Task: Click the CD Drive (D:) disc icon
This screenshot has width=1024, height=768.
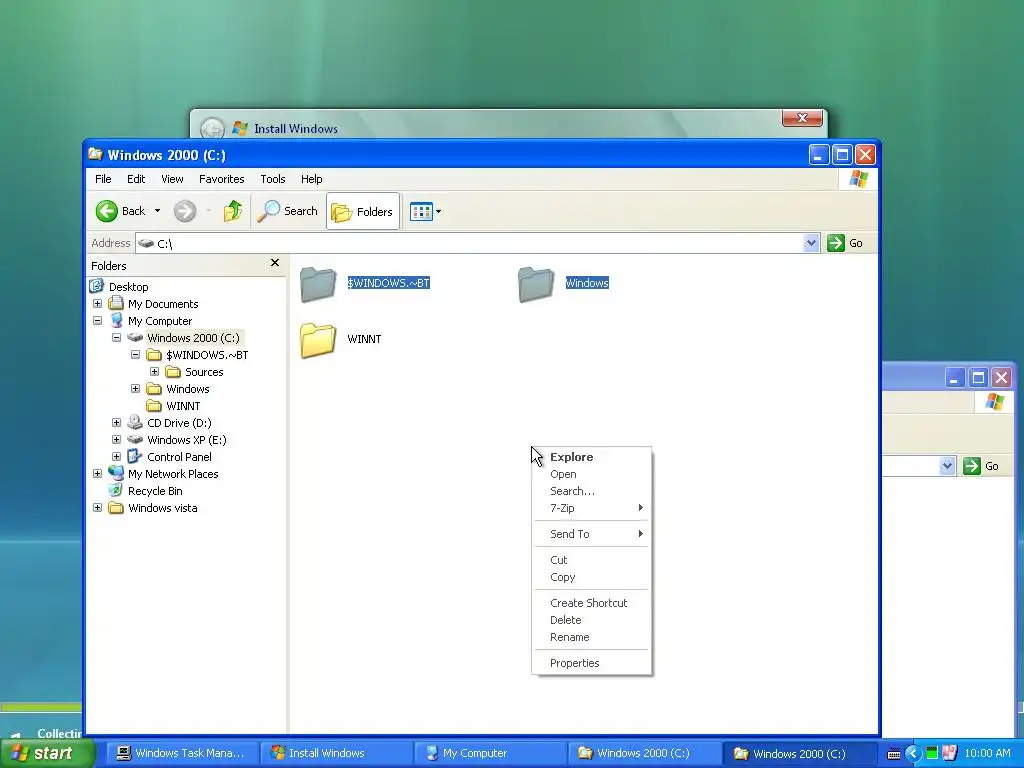Action: 135,423
